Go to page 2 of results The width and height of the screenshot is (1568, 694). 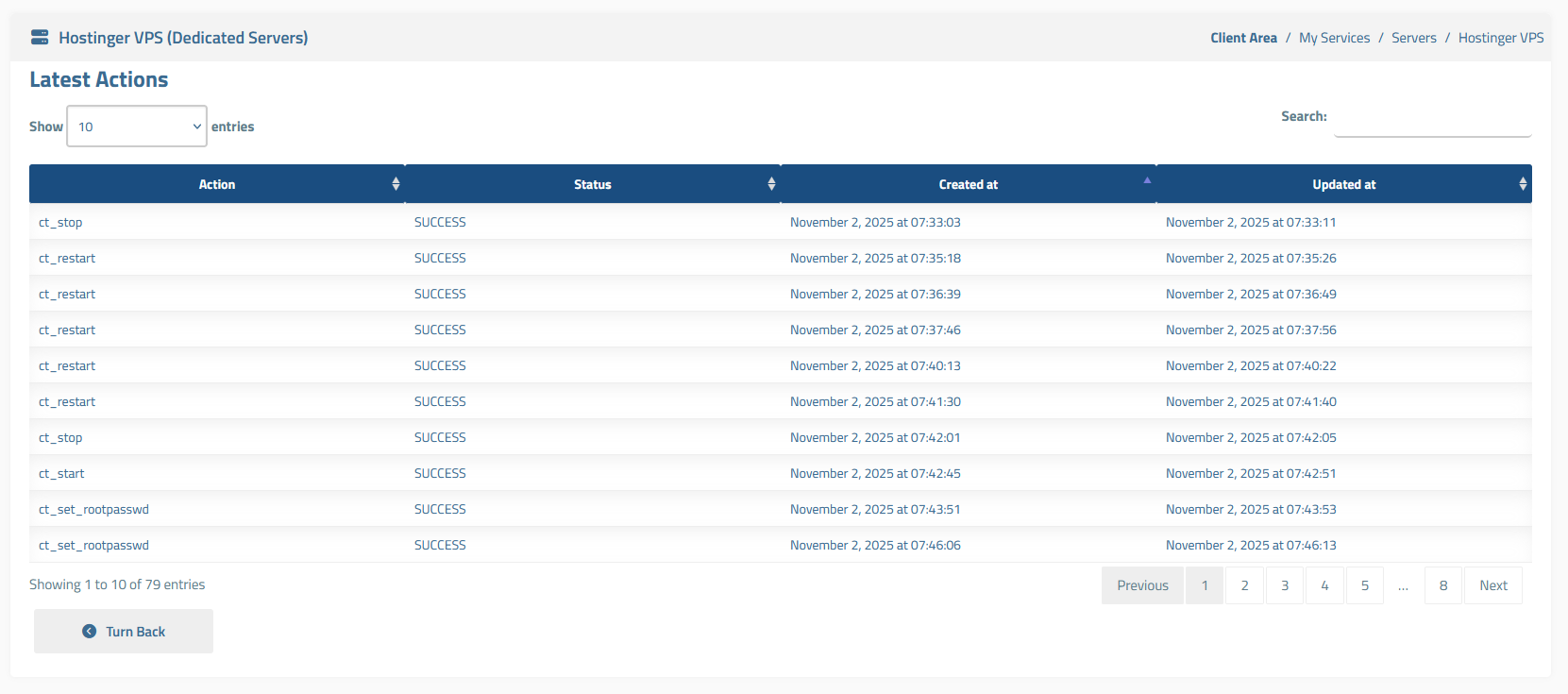pyautogui.click(x=1244, y=585)
